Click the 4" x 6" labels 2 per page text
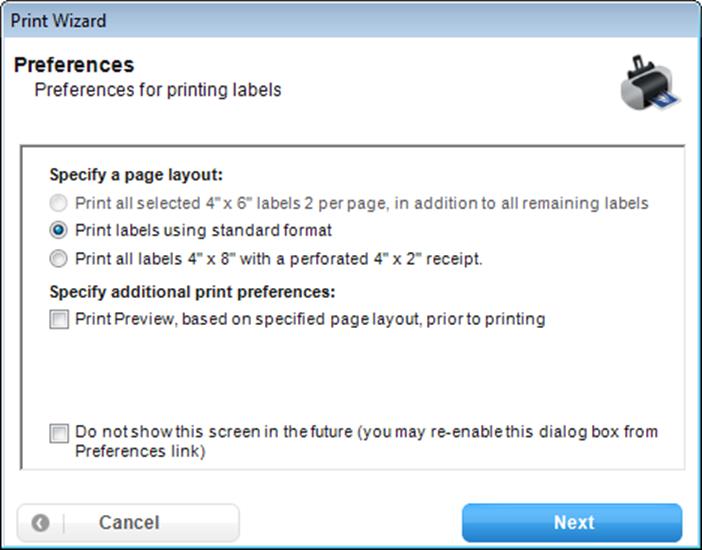 [x=362, y=203]
